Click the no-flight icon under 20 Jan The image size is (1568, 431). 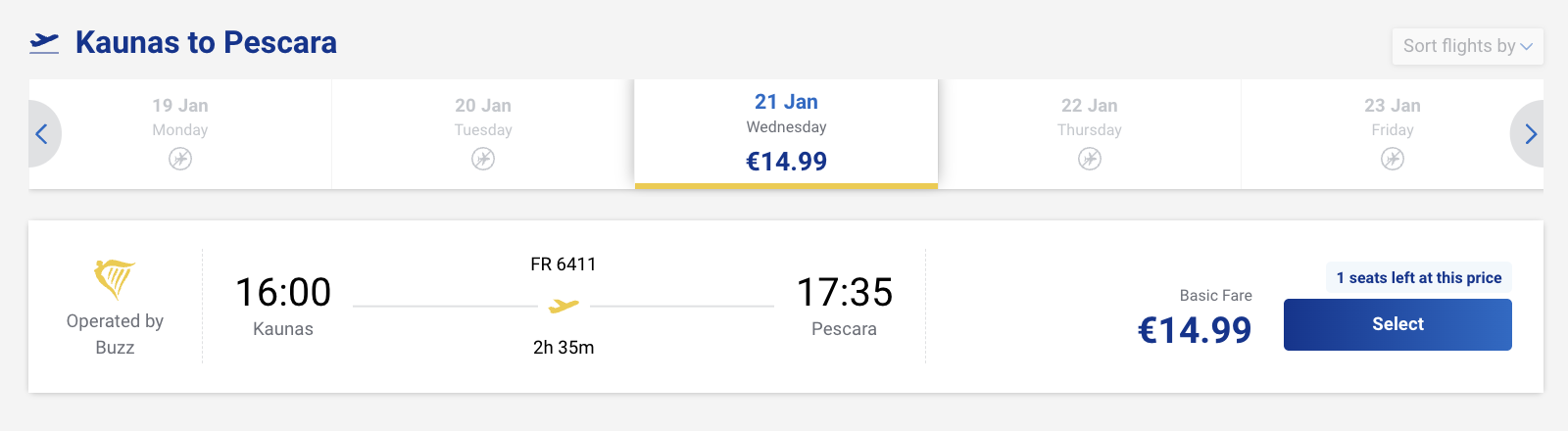click(x=483, y=159)
